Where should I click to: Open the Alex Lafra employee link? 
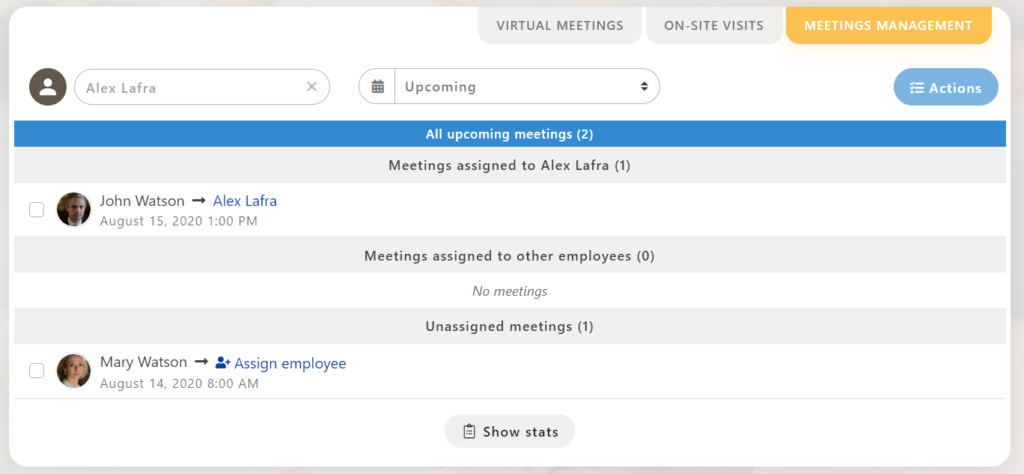pos(245,201)
